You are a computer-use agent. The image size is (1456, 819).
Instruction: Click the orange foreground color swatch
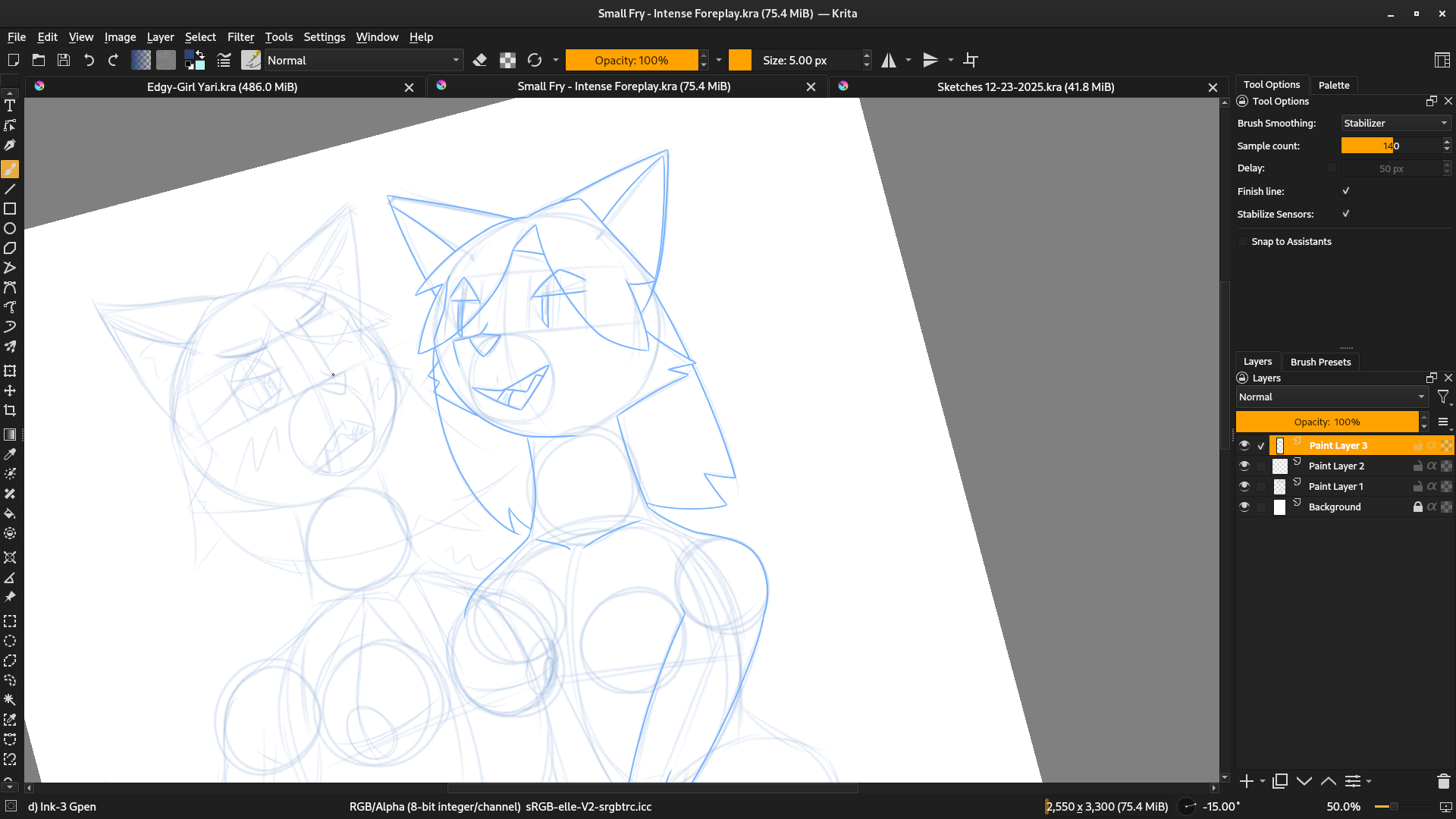[x=739, y=60]
